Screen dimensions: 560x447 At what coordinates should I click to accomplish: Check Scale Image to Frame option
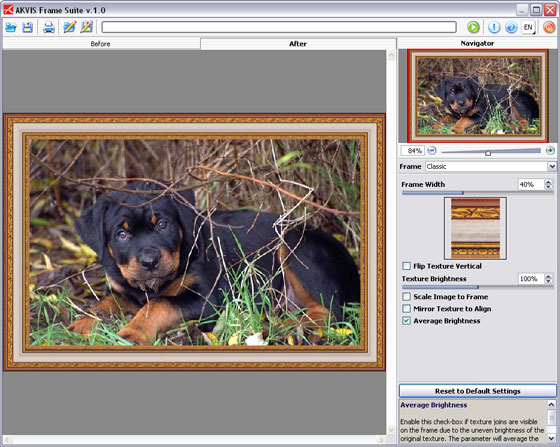point(406,296)
